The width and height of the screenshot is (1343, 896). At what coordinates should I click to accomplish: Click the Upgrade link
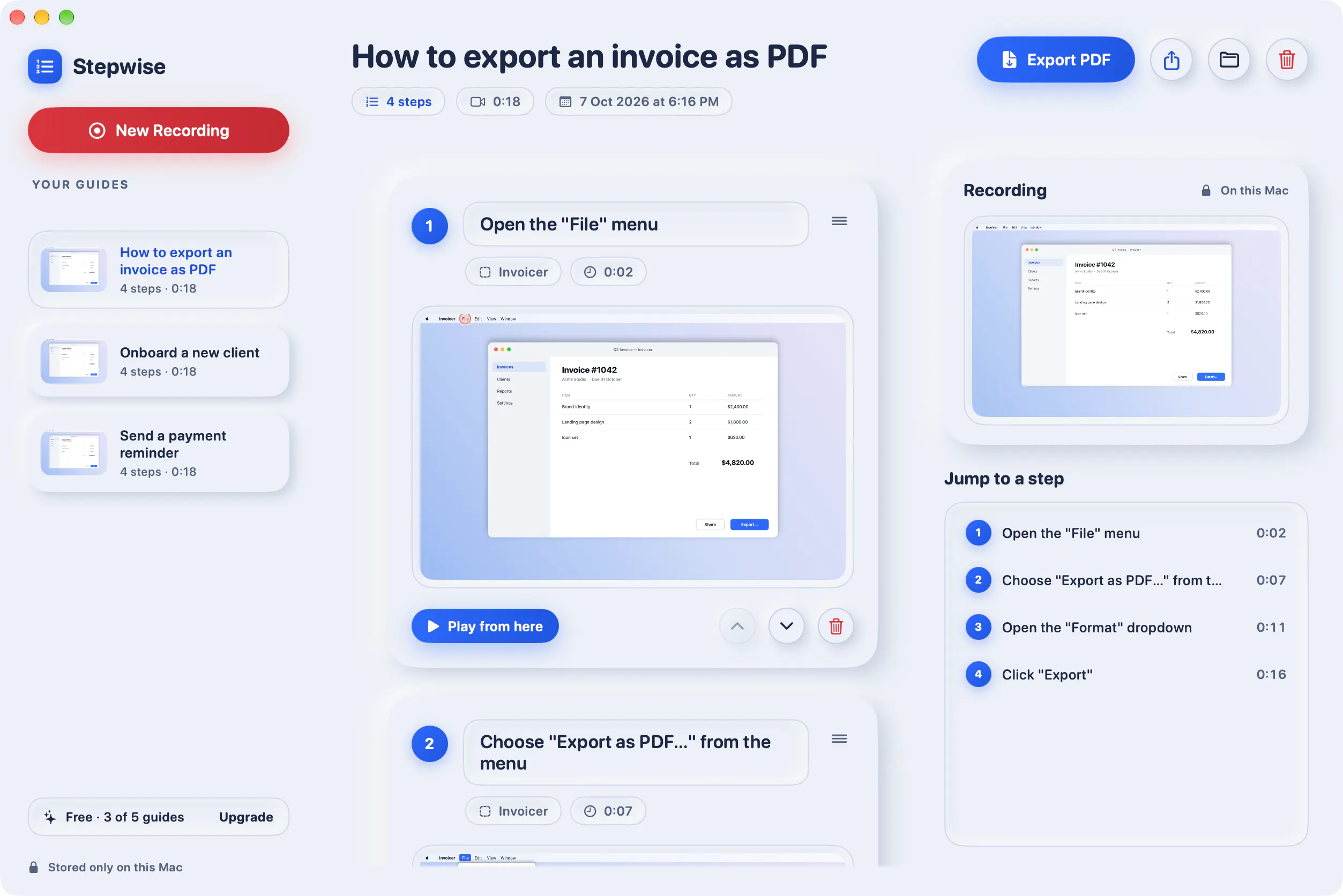point(246,817)
